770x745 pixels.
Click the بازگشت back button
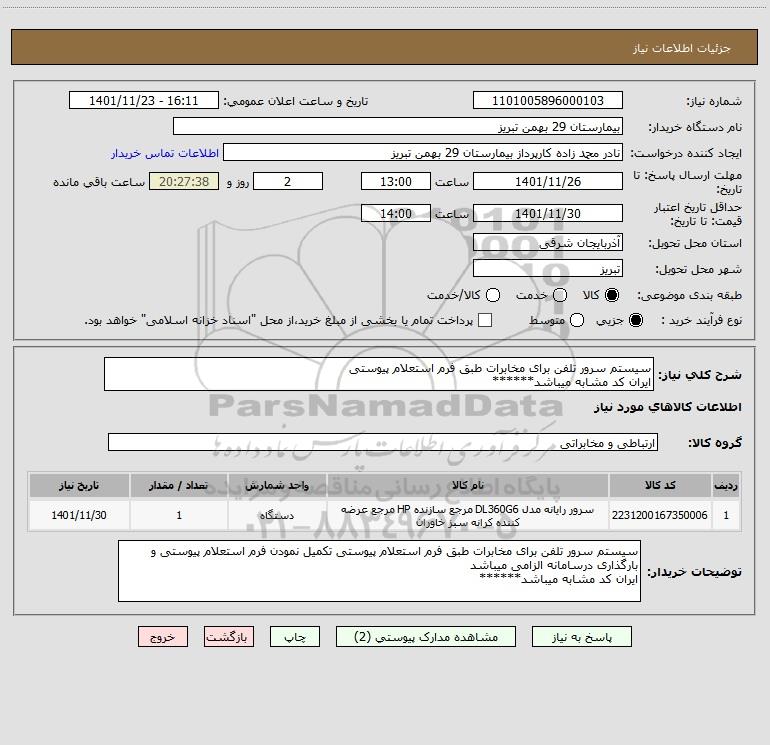point(229,637)
